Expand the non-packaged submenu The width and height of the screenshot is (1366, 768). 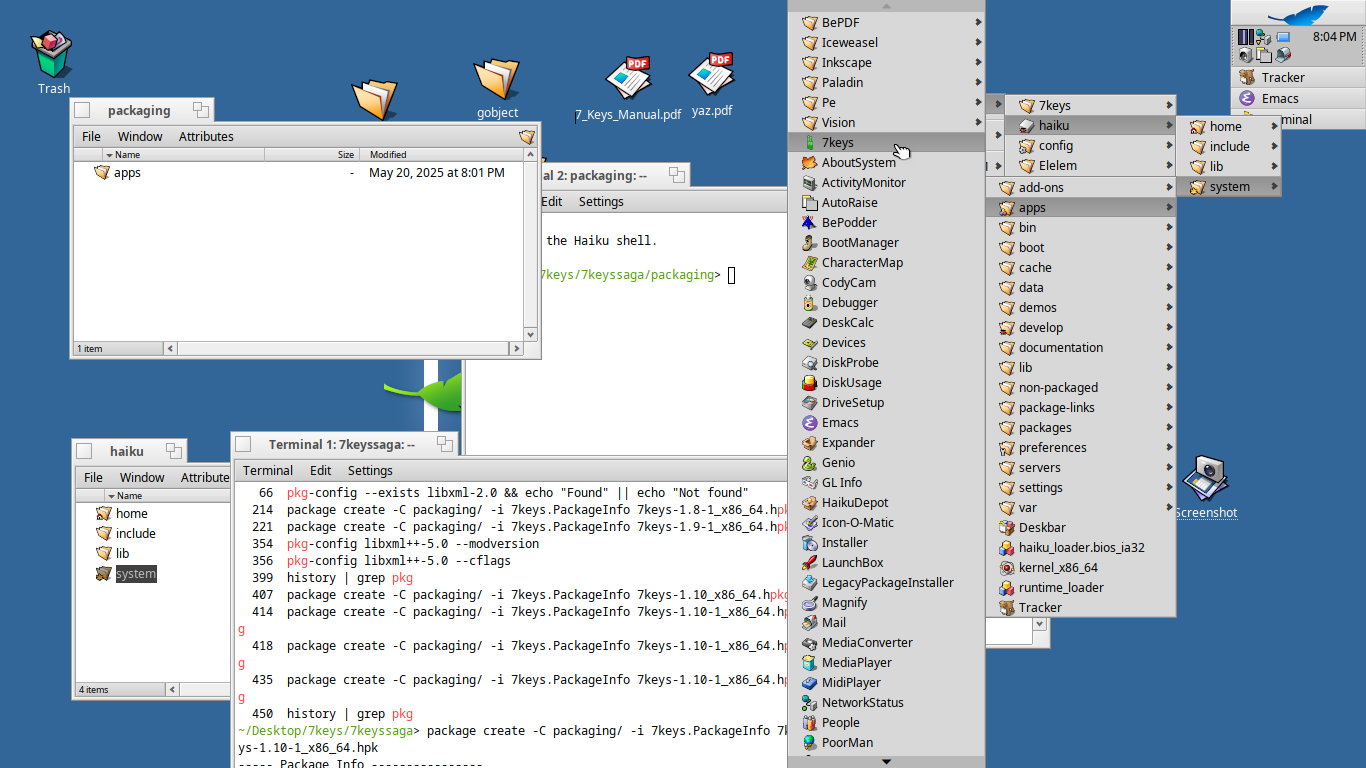(1081, 388)
